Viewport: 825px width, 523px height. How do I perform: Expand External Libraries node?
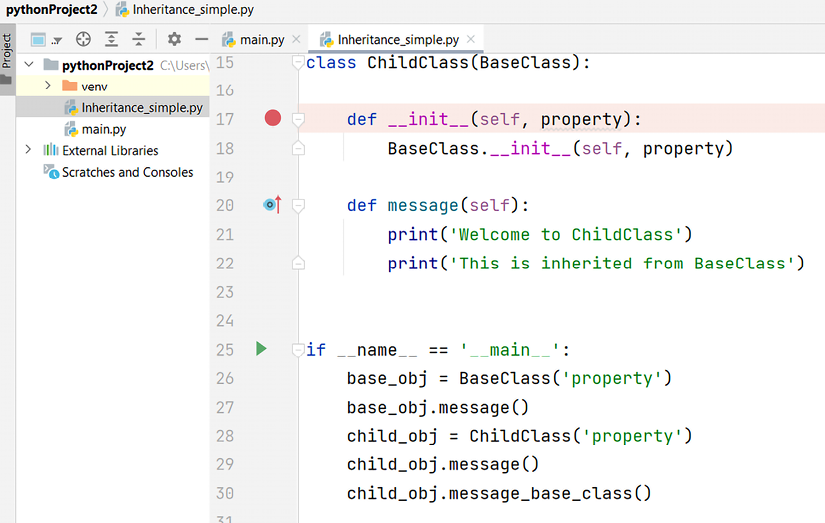click(28, 150)
